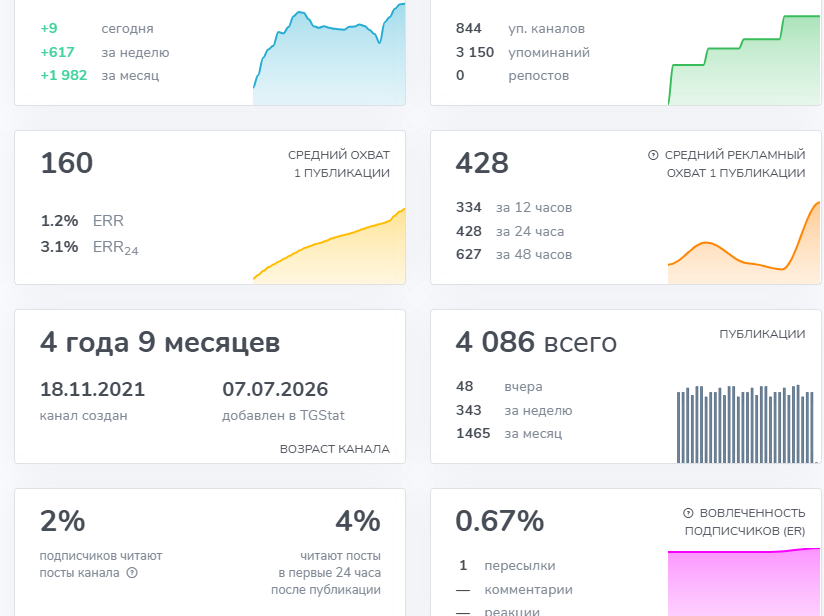The image size is (824, 616).
Task: Click the '+1 982' monthly growth value
Action: click(x=64, y=75)
